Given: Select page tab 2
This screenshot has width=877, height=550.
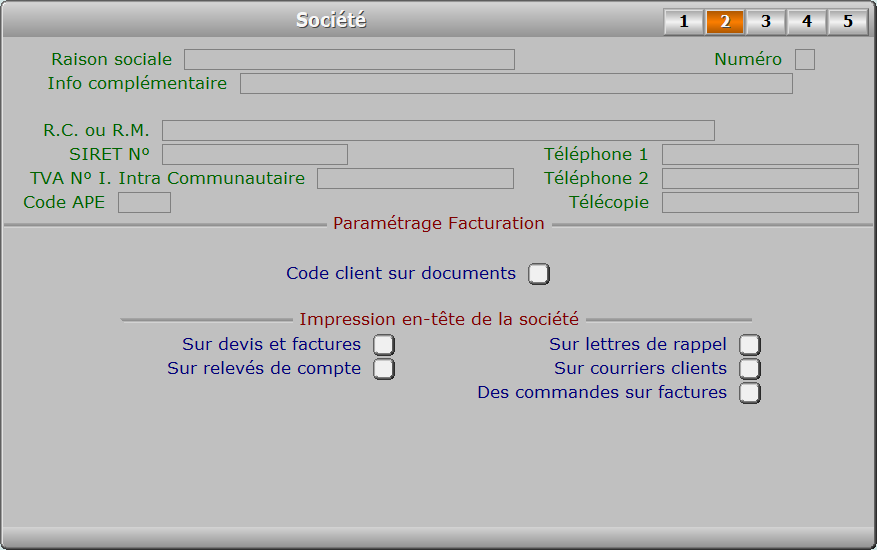Looking at the screenshot, I should (725, 22).
